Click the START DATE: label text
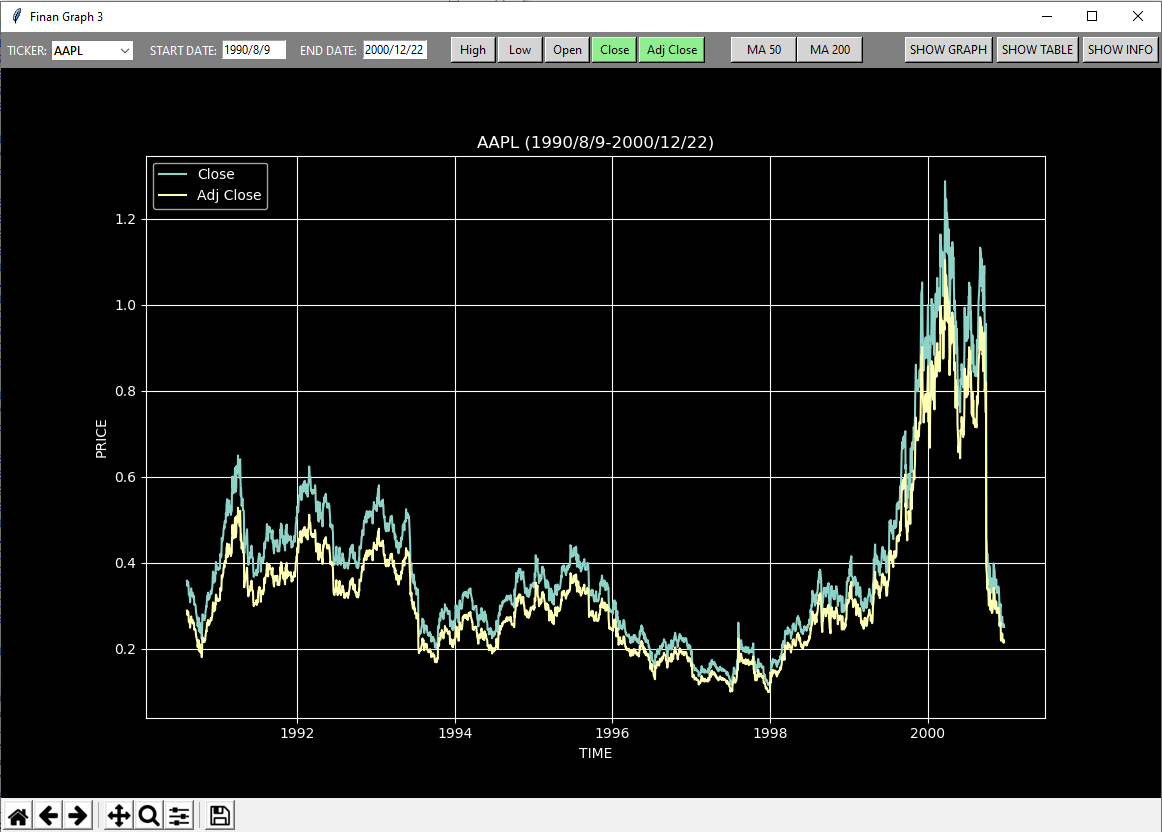Viewport: 1162px width, 832px height. [183, 50]
